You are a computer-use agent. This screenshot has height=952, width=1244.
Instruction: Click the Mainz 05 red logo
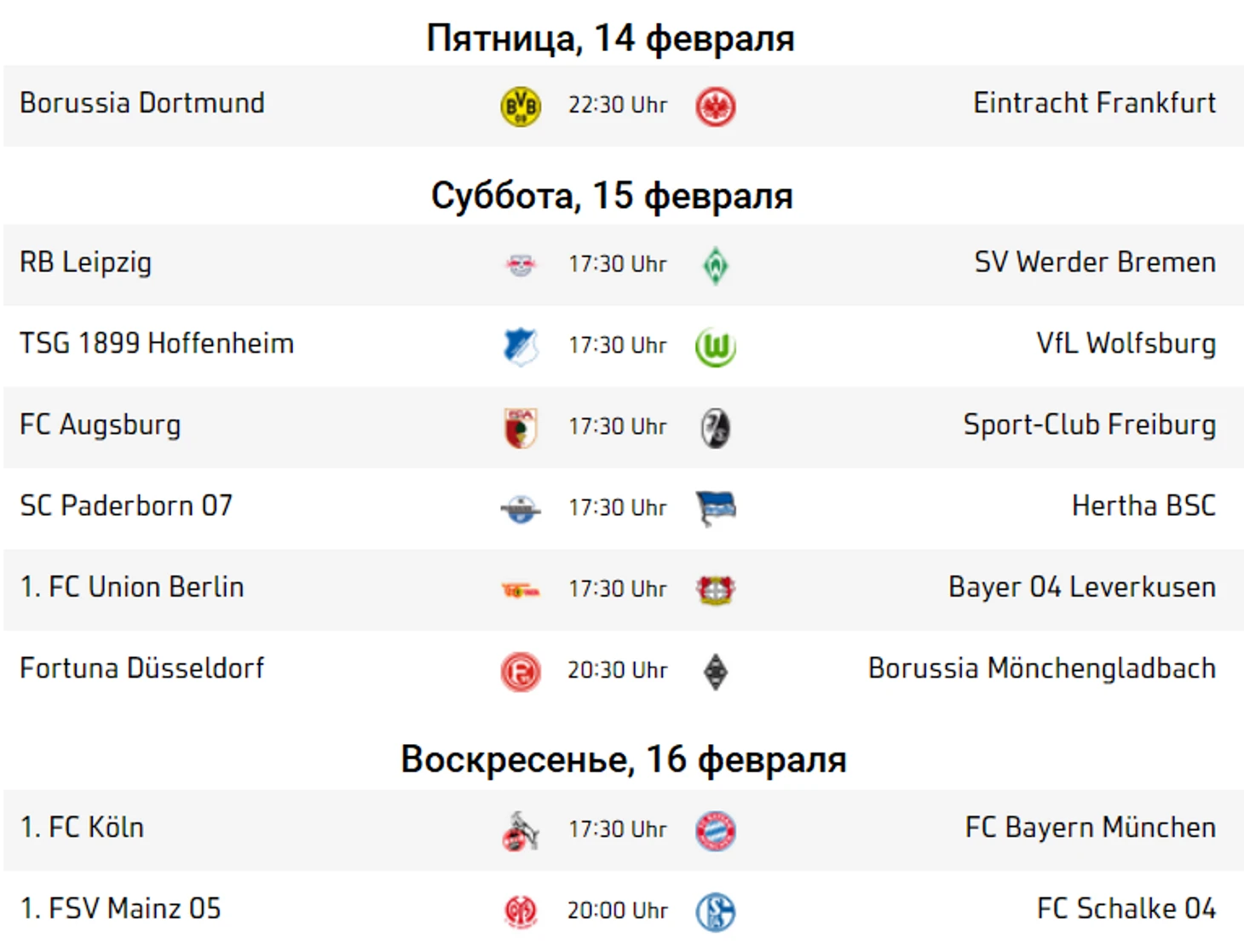tap(521, 912)
